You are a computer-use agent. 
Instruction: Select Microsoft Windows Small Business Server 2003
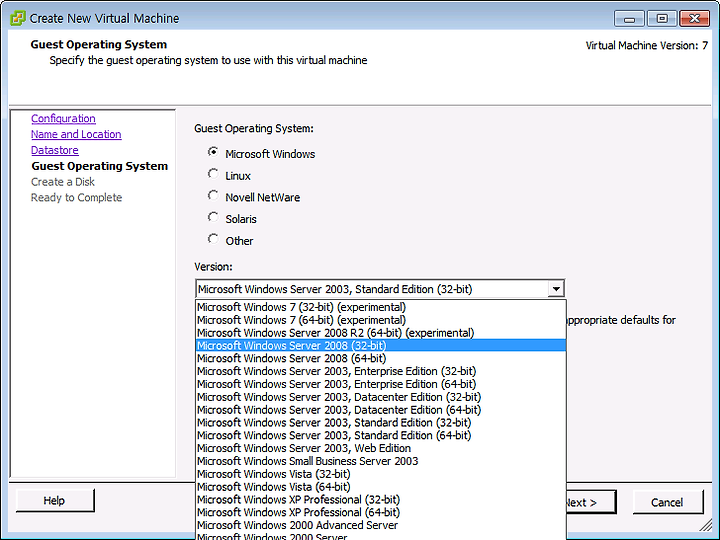click(x=380, y=461)
